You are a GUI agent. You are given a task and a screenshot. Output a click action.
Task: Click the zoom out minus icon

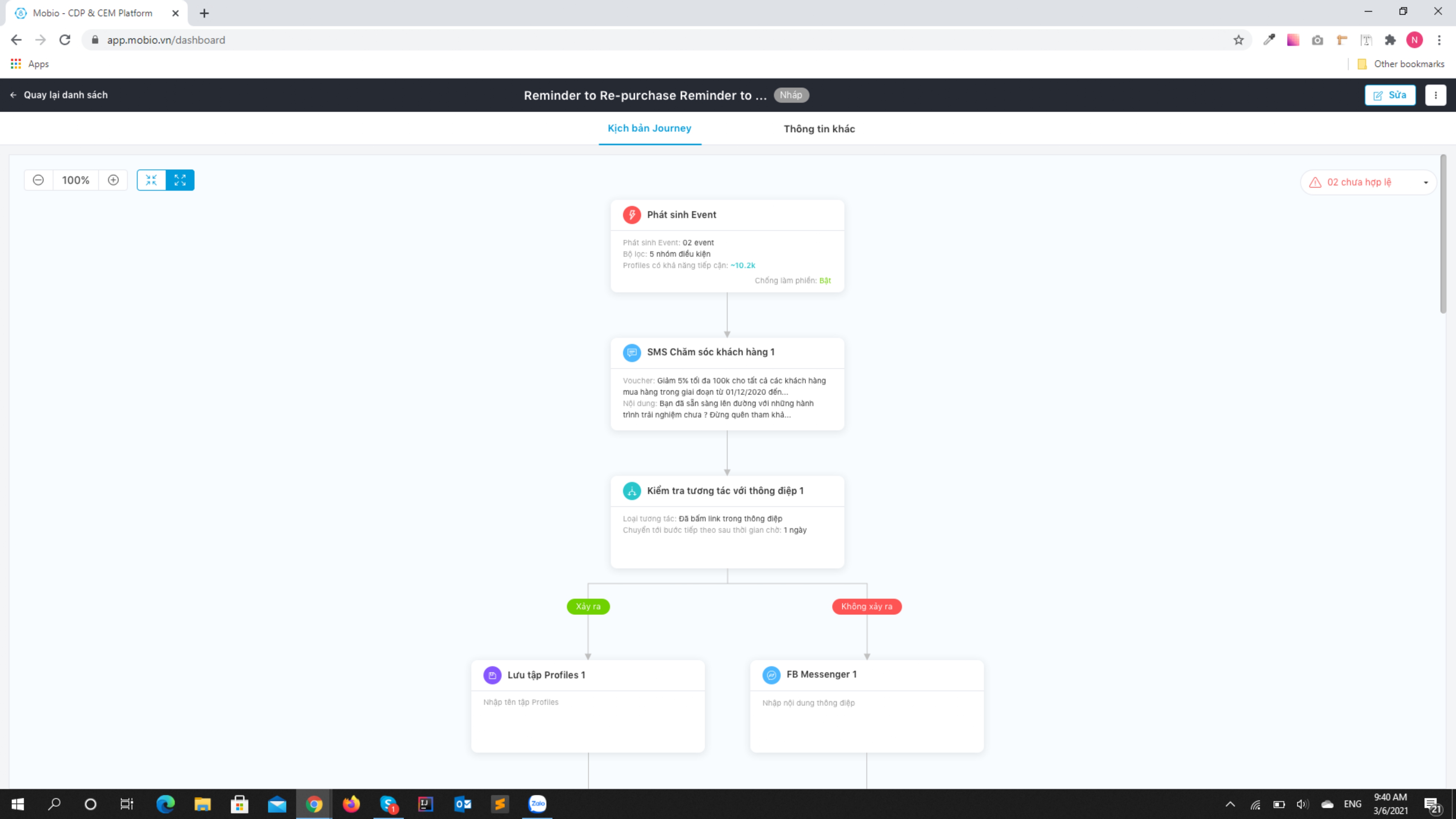(39, 180)
